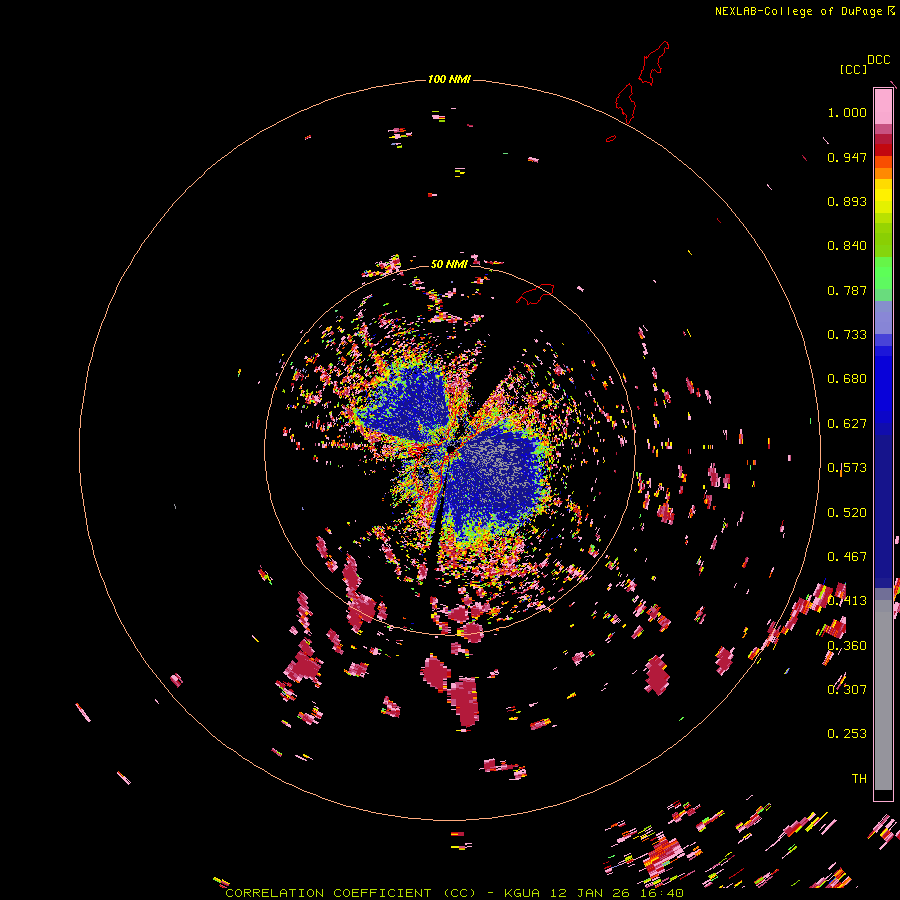Pick the periwinkle light-blue band of the color scale

coord(883,317)
